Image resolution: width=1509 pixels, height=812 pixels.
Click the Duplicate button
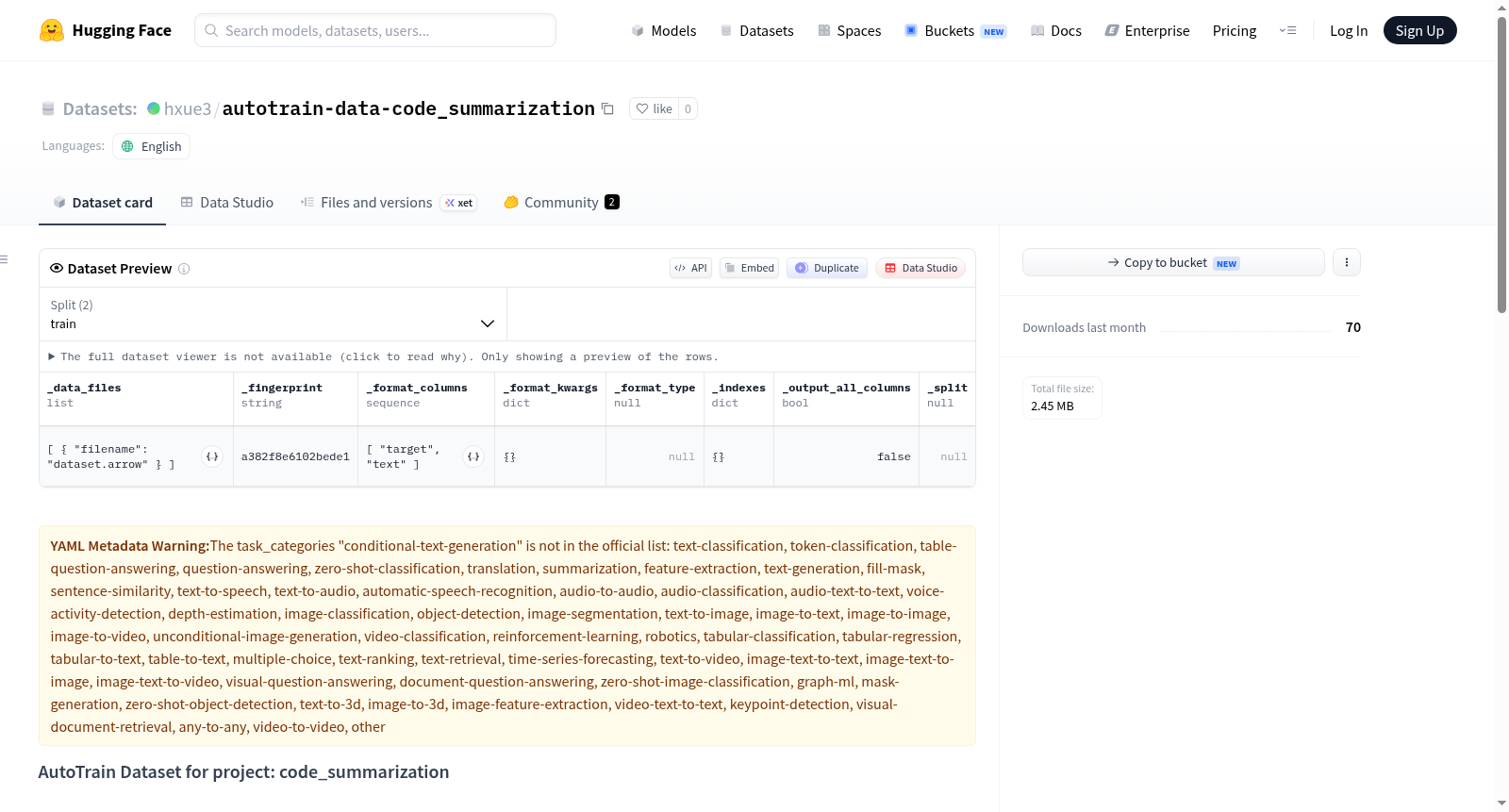[x=827, y=268]
